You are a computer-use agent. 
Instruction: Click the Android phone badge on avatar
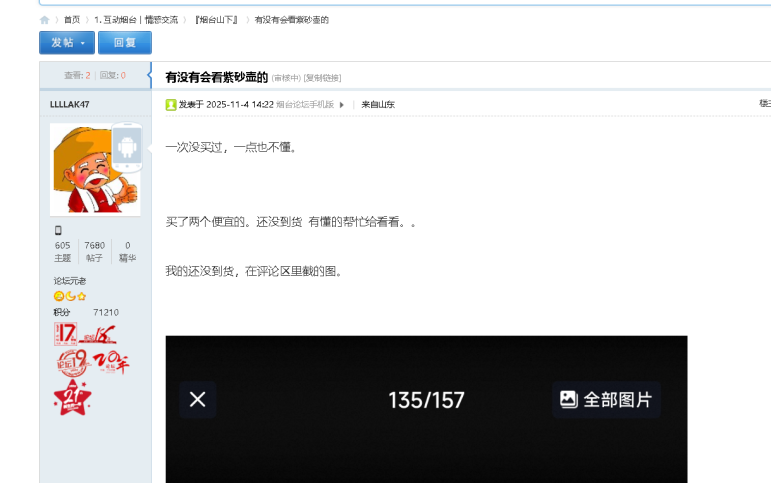126,149
